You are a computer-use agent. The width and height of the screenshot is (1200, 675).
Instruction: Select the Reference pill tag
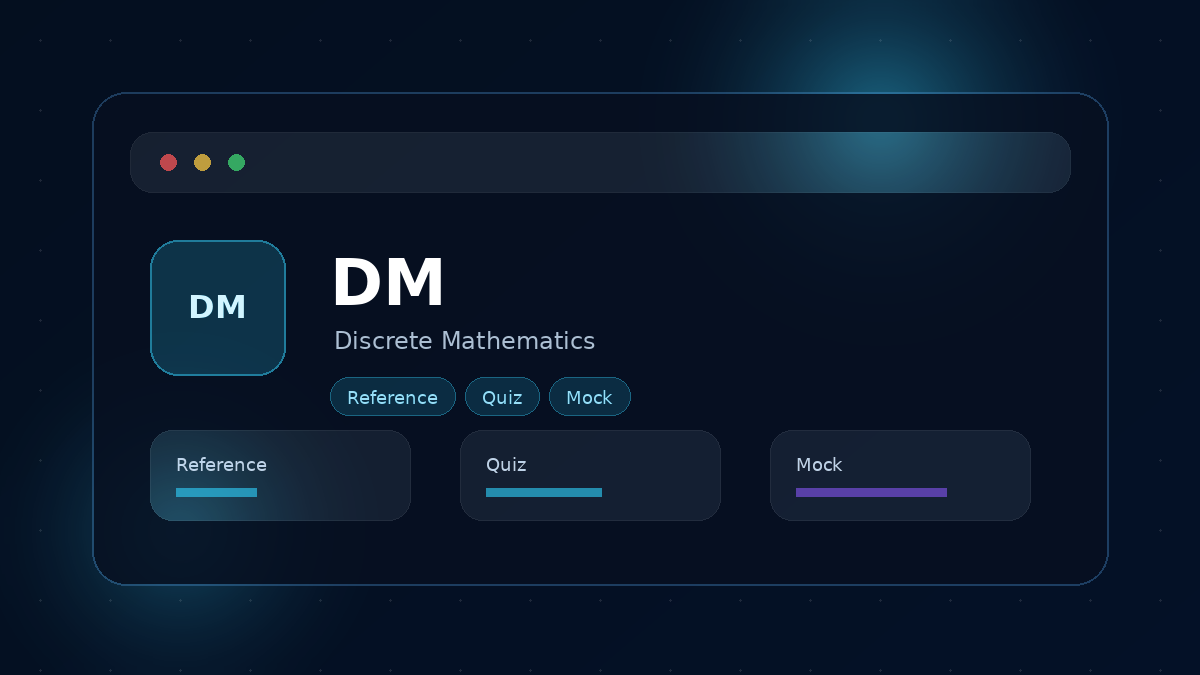tap(393, 397)
